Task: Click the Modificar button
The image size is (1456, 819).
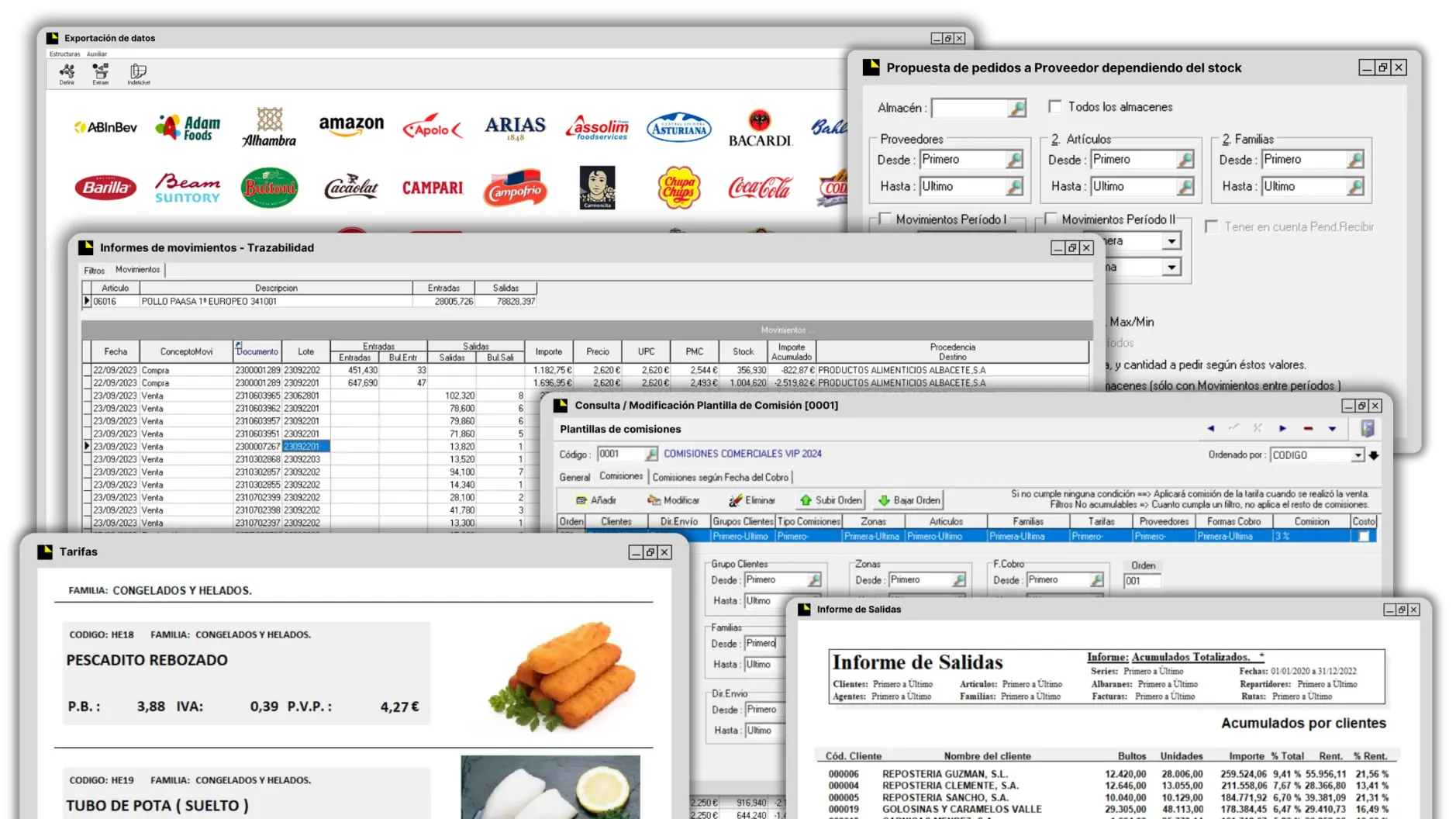Action: point(673,500)
